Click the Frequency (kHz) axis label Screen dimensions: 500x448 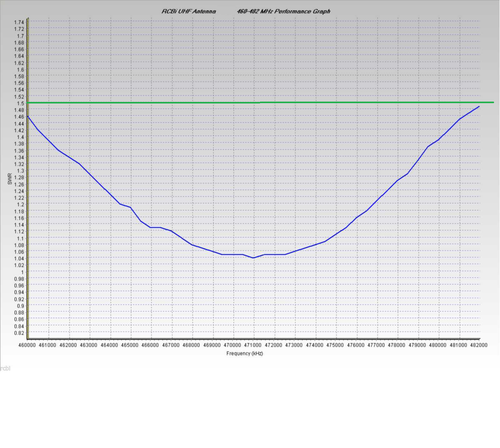[x=245, y=353]
